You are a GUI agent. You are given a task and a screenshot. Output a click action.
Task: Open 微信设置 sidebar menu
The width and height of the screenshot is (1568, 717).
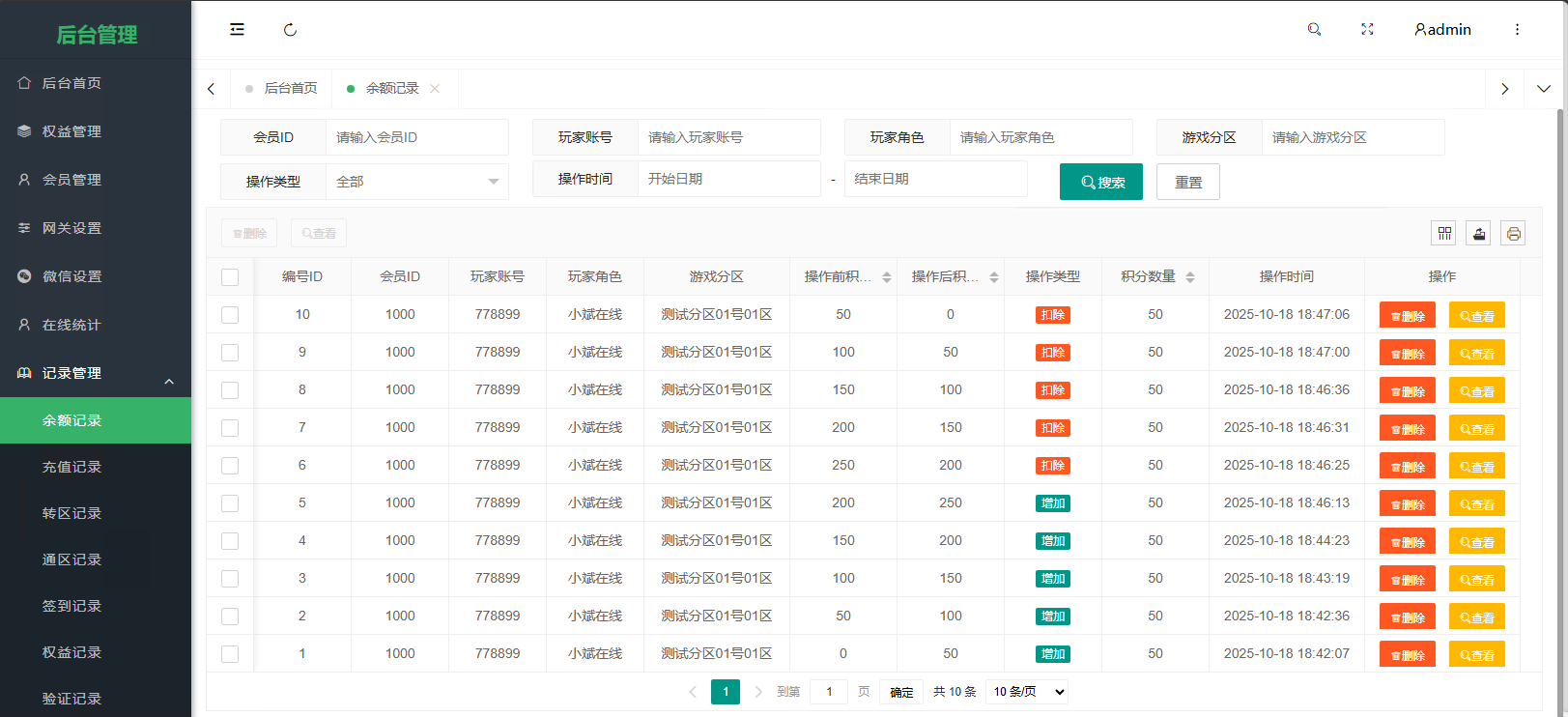click(x=96, y=276)
